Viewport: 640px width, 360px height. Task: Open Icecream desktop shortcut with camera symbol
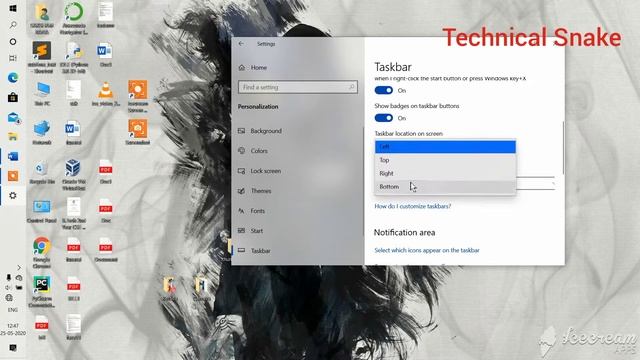[x=138, y=132]
